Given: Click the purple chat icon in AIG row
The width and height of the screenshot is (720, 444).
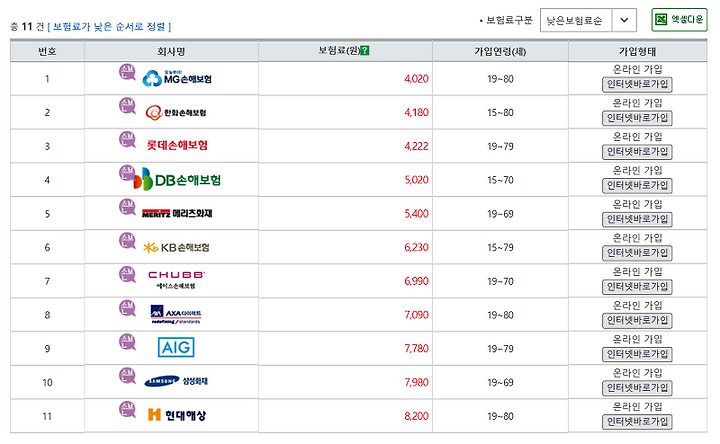Looking at the screenshot, I should tap(127, 343).
